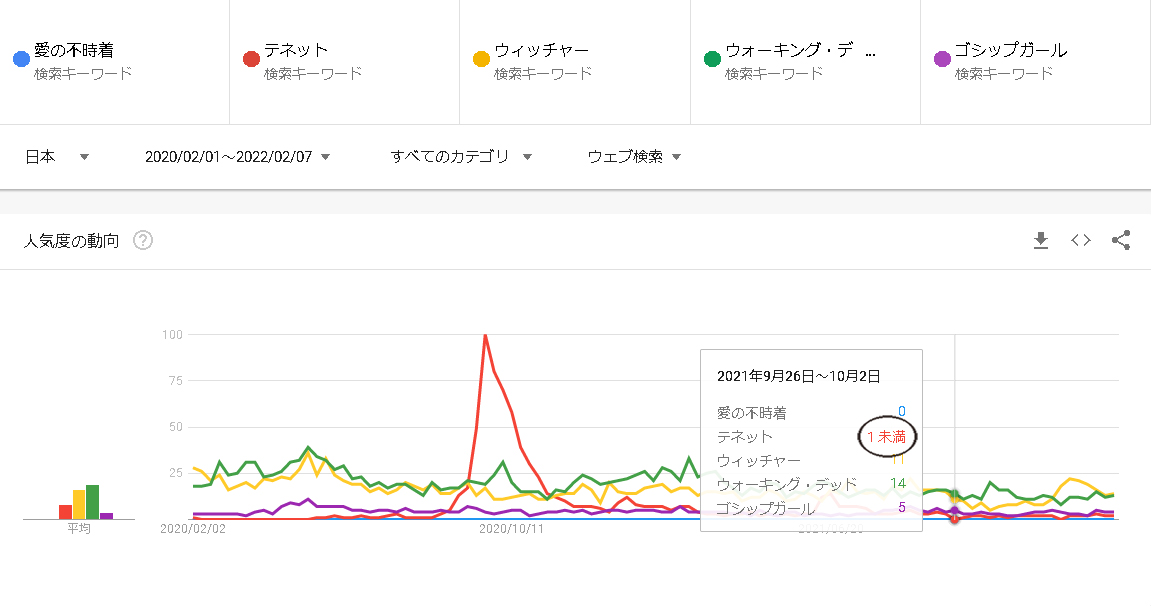Viewport: 1151px width, 606px height.
Task: Select the ウィッチャー search term
Action: pos(541,50)
